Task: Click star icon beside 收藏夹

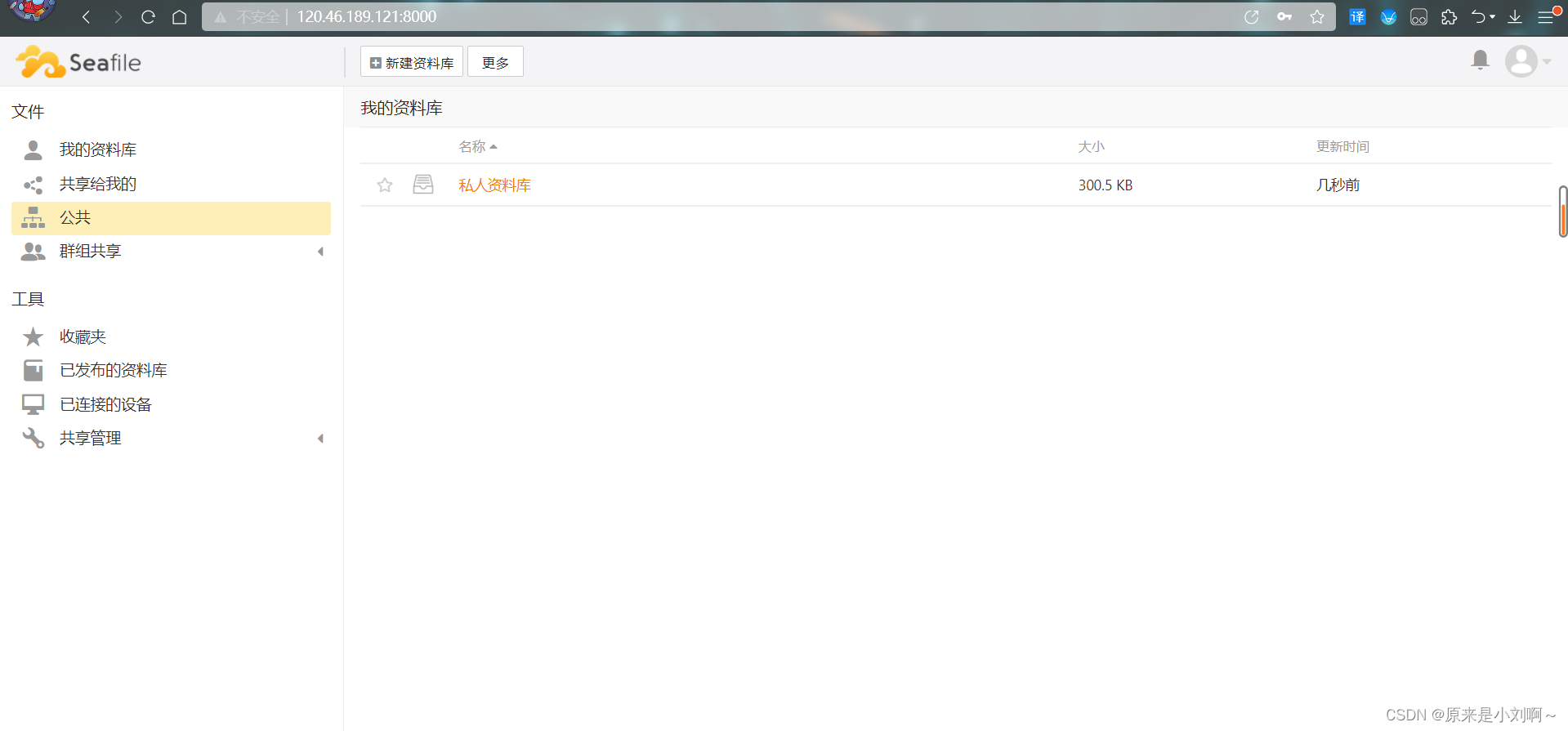Action: pos(33,337)
